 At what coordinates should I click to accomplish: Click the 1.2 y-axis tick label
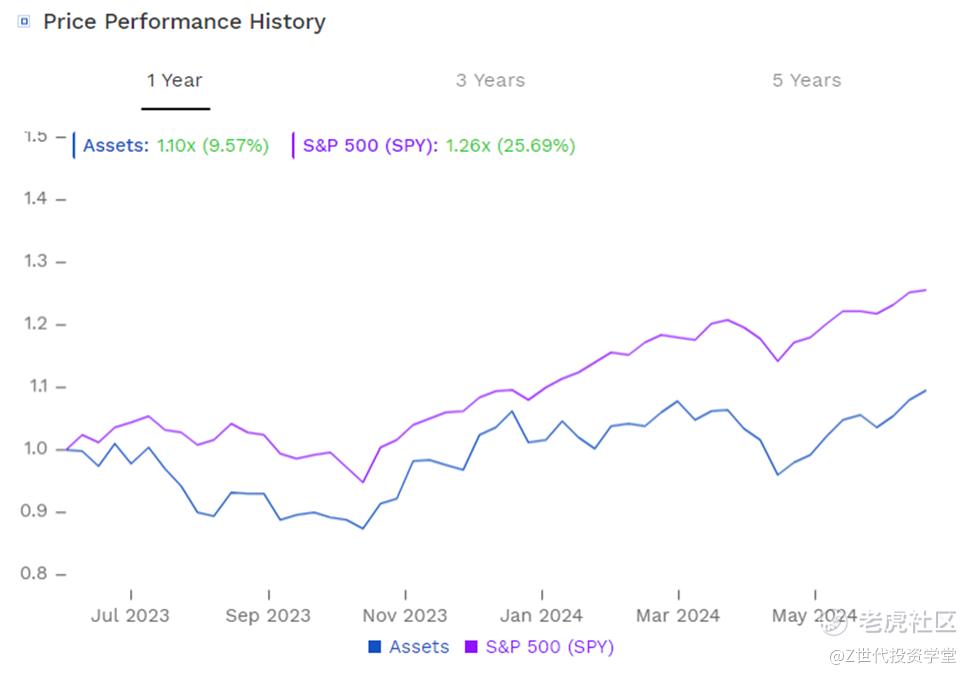click(x=36, y=324)
